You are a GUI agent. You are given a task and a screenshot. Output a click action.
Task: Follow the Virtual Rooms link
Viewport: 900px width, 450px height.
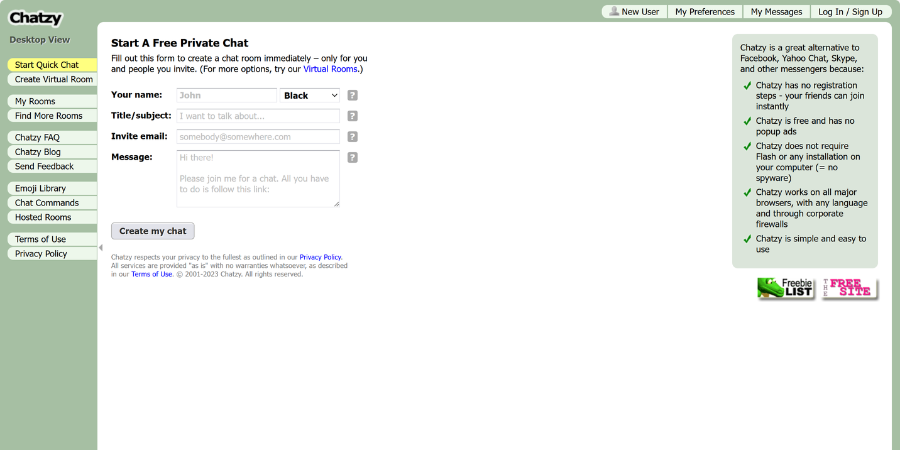330,69
